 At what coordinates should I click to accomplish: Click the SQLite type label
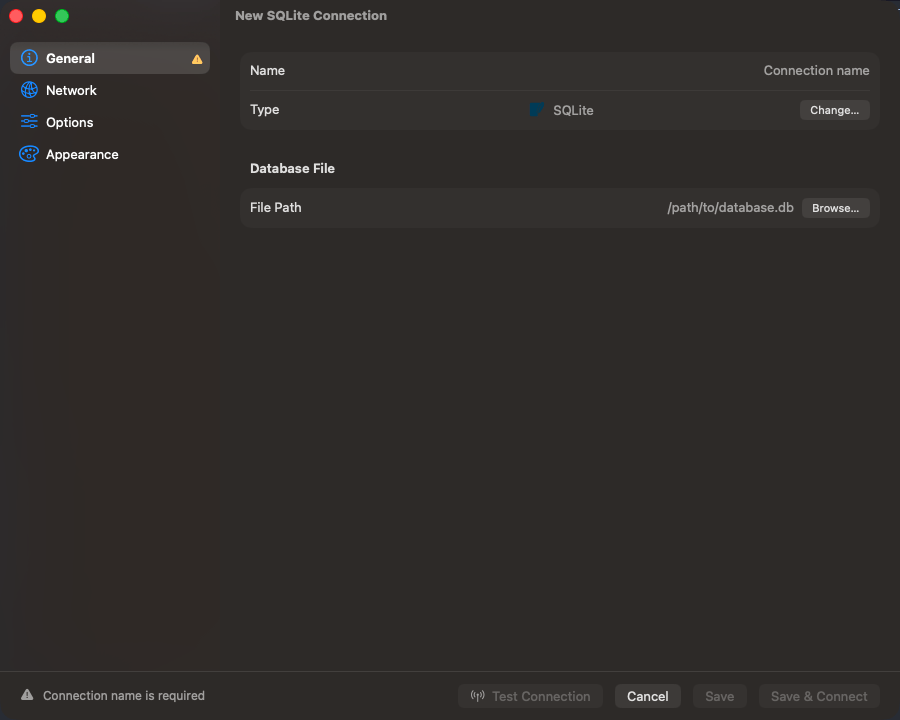coord(573,110)
